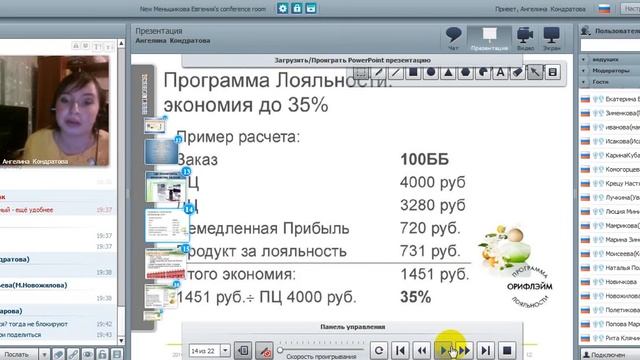This screenshot has width=640, height=360.
Task: Click the Послать send button
Action: tap(18, 355)
